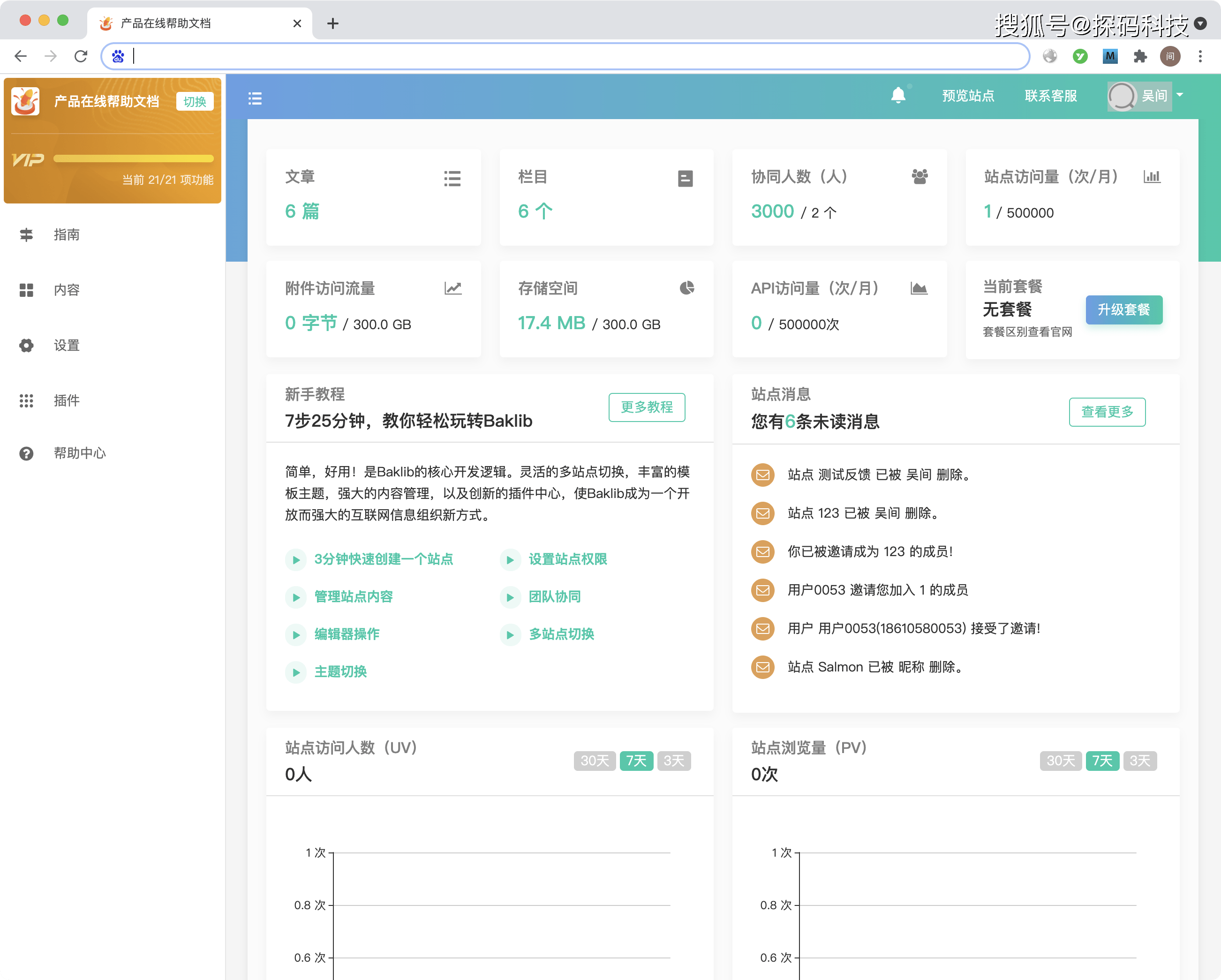Focus the browser address bar

click(566, 56)
